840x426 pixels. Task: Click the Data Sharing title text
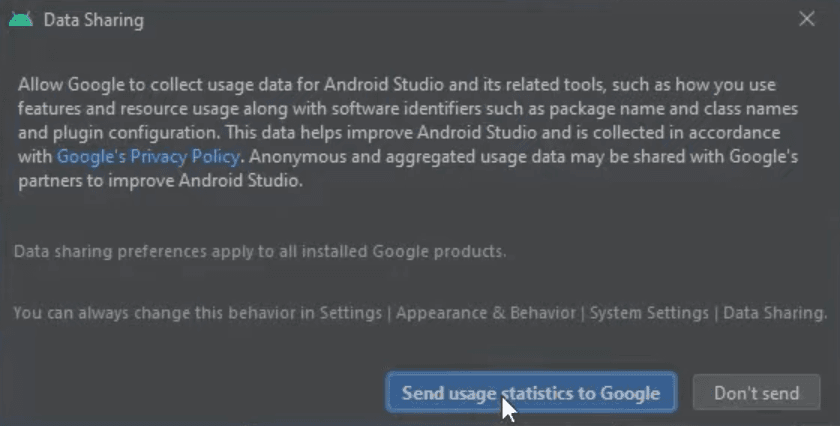tap(94, 20)
